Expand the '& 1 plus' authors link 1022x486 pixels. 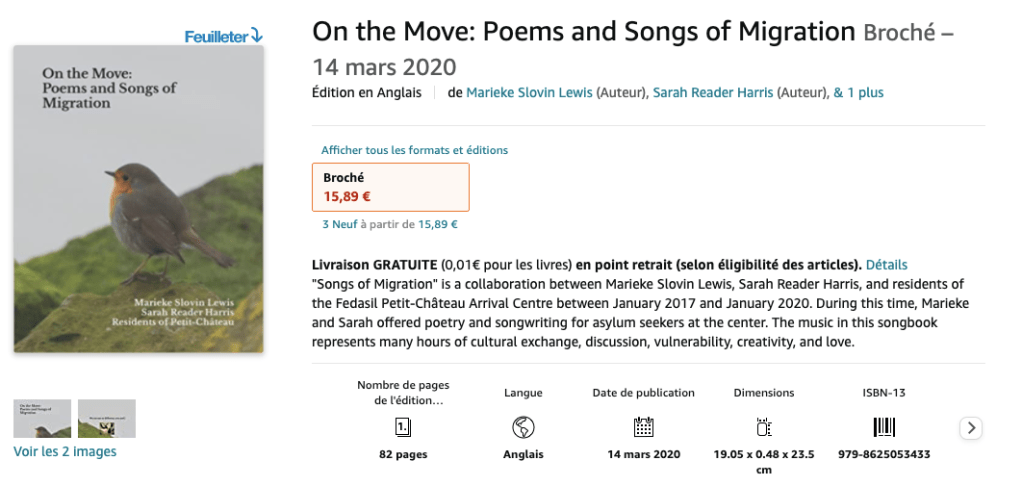pyautogui.click(x=859, y=93)
